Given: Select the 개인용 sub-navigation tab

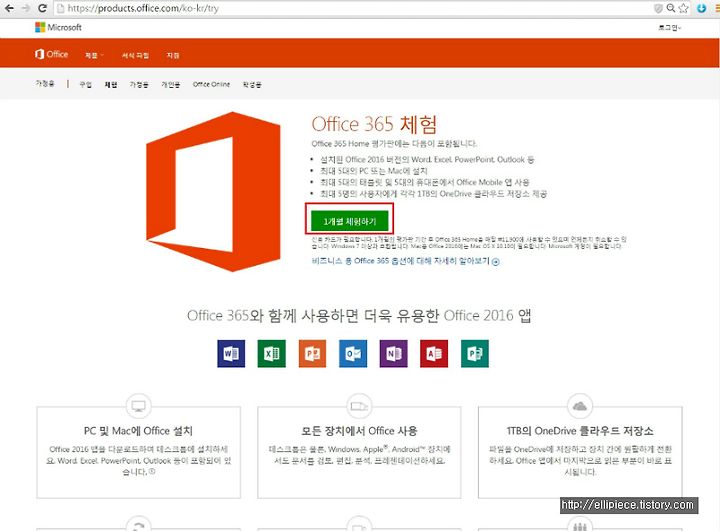Looking at the screenshot, I should (170, 85).
